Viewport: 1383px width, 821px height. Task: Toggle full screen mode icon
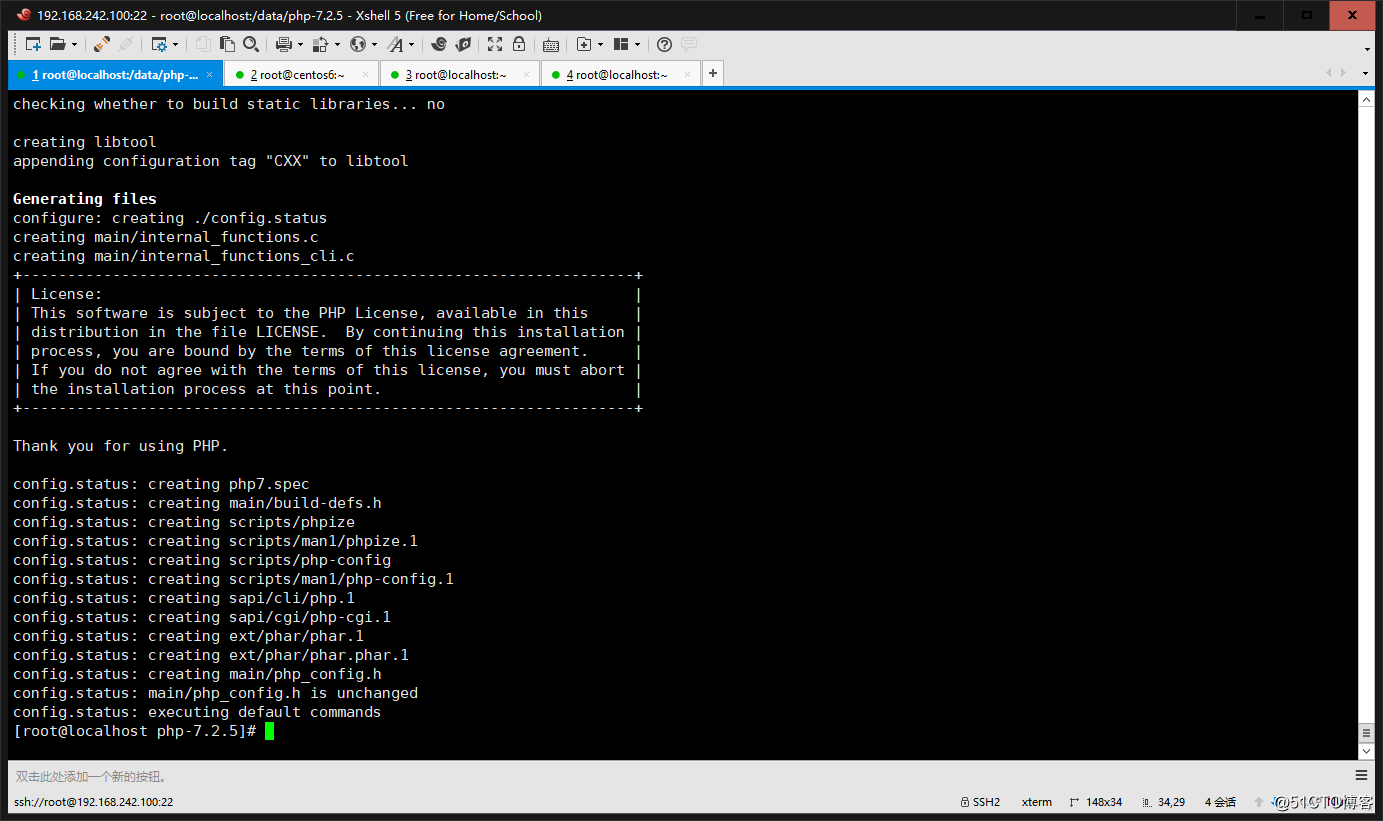coord(495,44)
